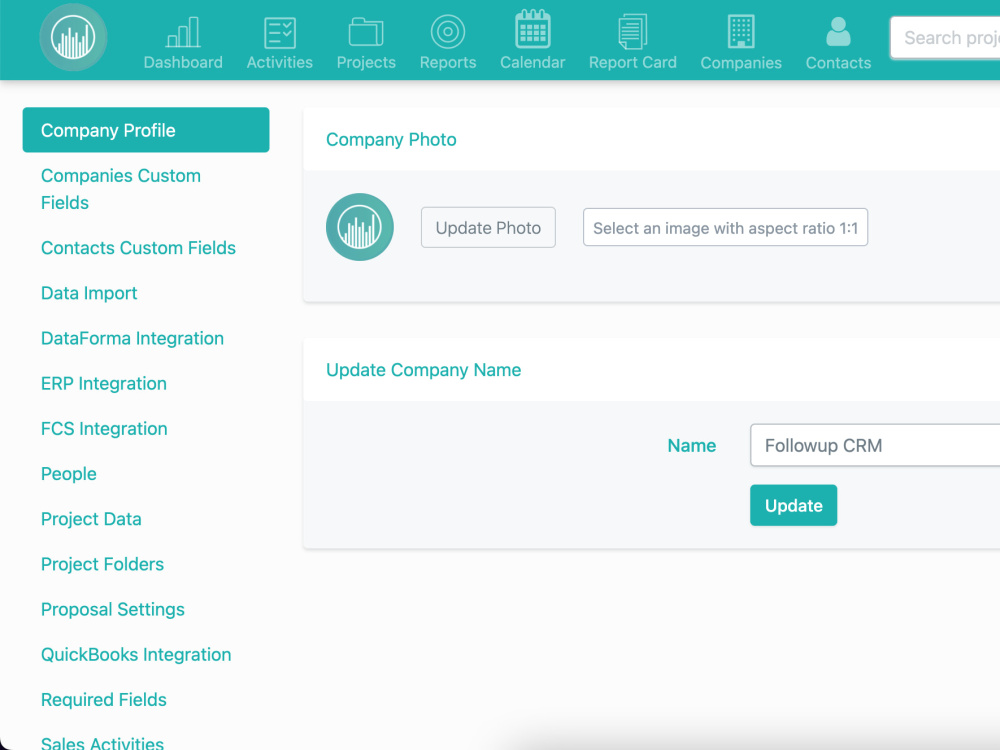Open Companies Custom Fields settings
Image resolution: width=1000 pixels, height=750 pixels.
(x=121, y=189)
